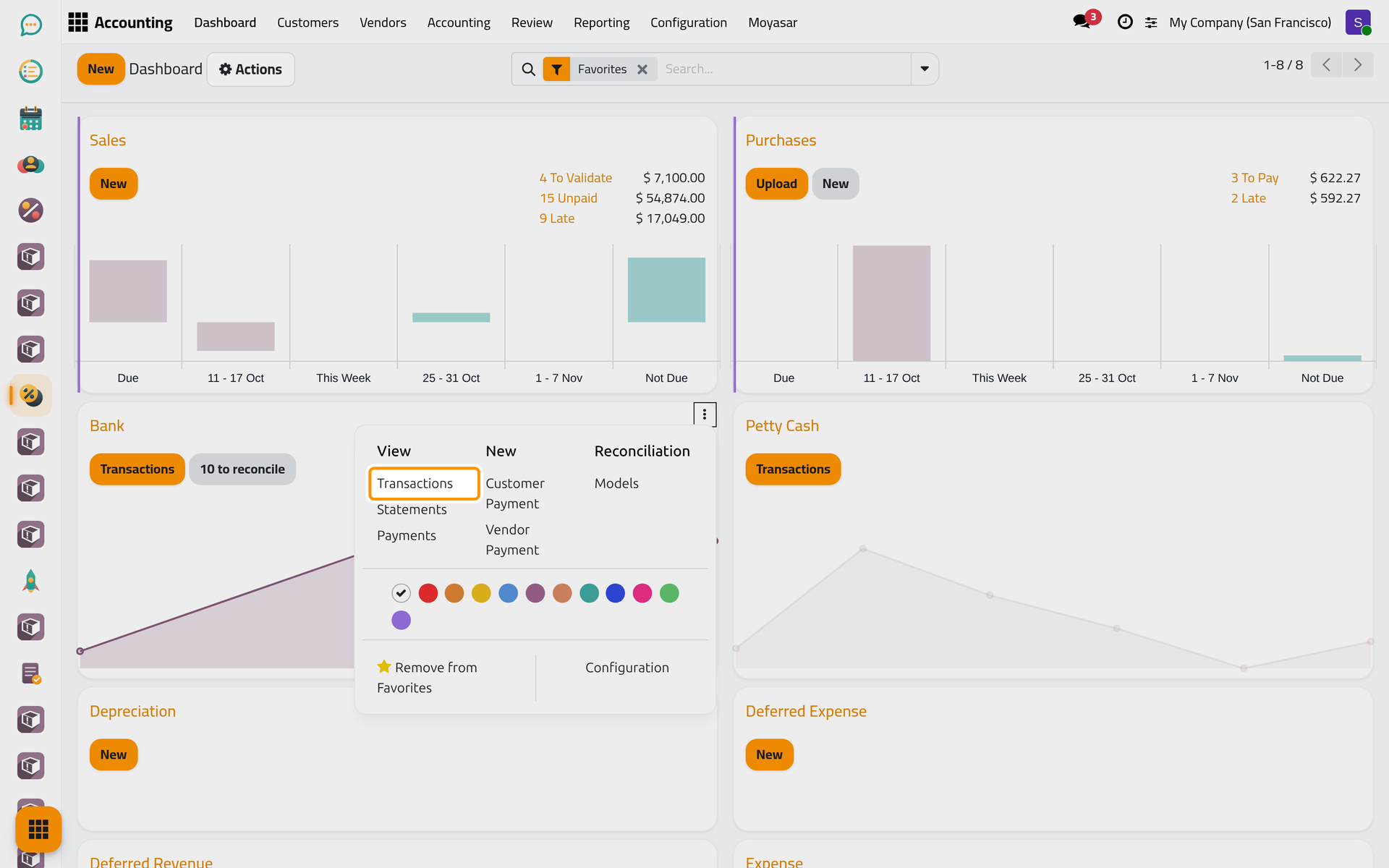Click Transactions button in Petty Cash card

click(793, 469)
